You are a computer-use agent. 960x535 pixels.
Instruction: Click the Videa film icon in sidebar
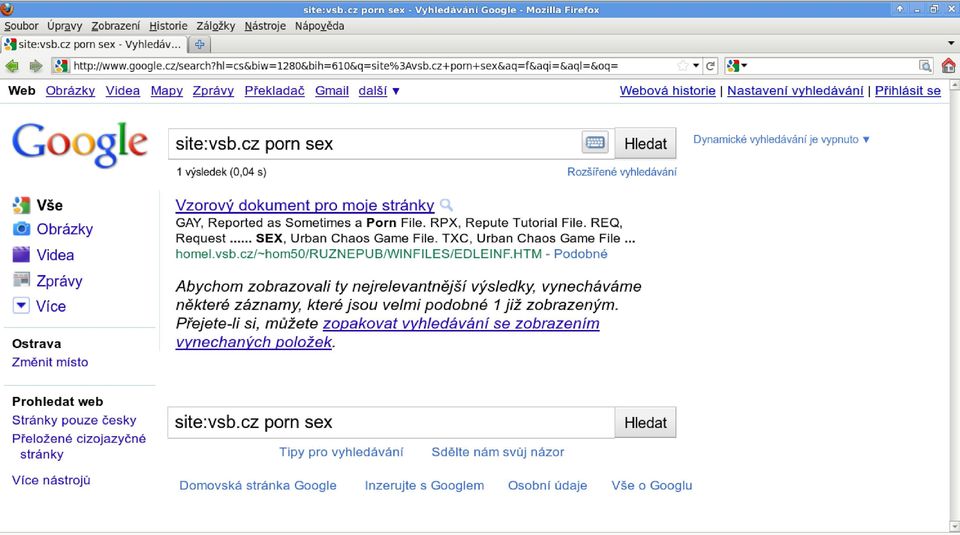click(x=21, y=255)
